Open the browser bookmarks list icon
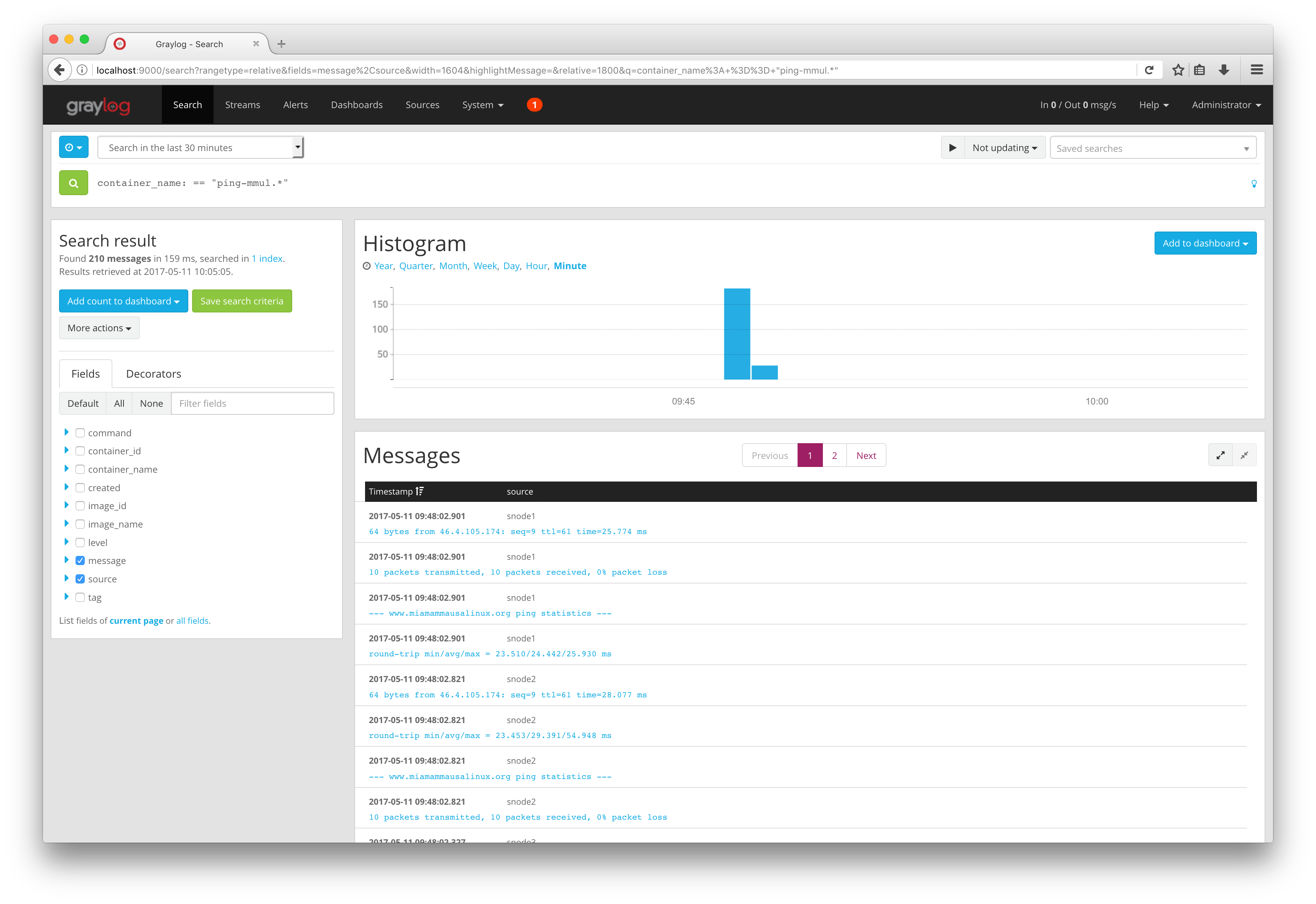1316x904 pixels. pos(1200,70)
